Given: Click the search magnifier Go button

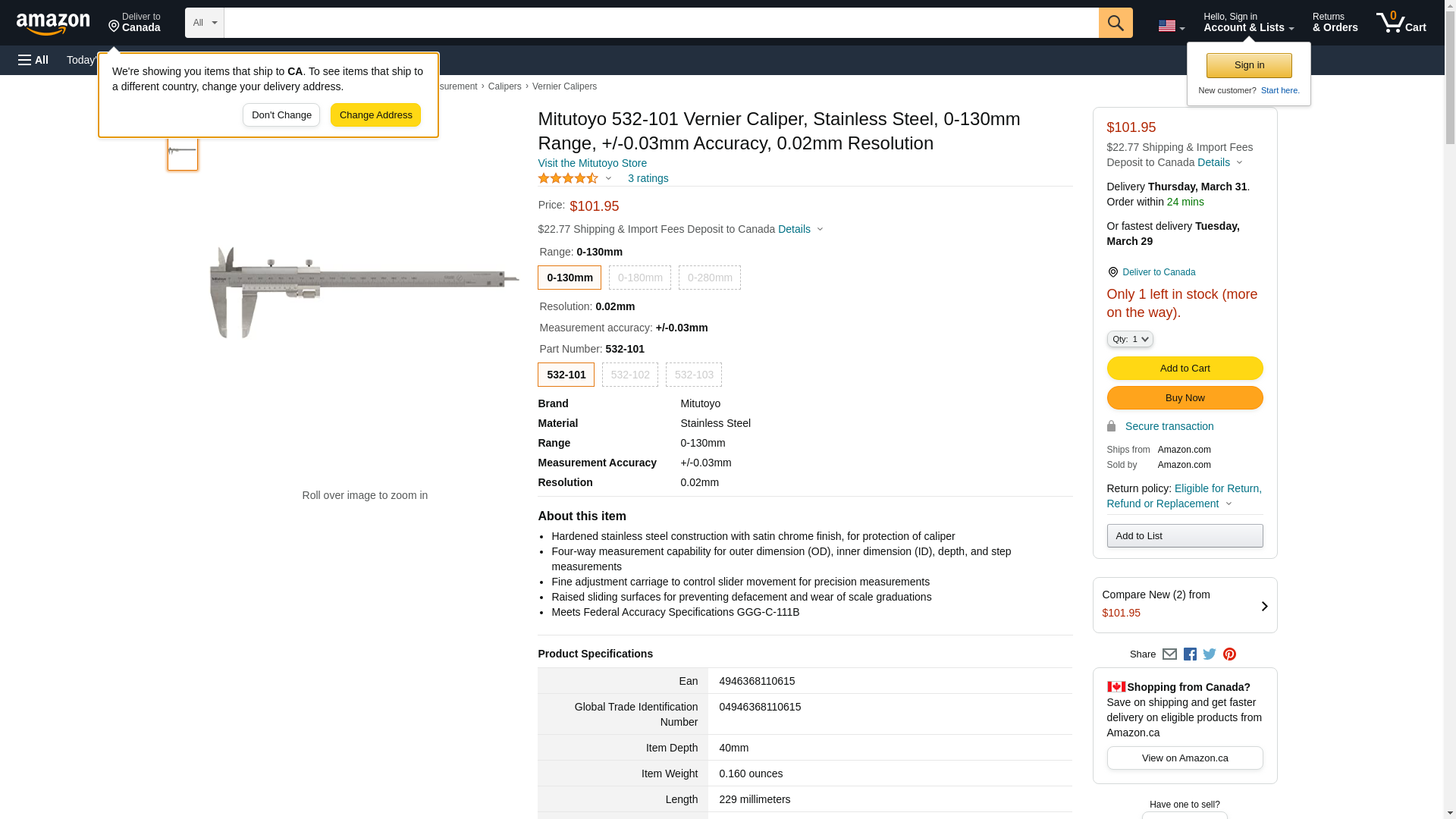Looking at the screenshot, I should coord(1115,23).
